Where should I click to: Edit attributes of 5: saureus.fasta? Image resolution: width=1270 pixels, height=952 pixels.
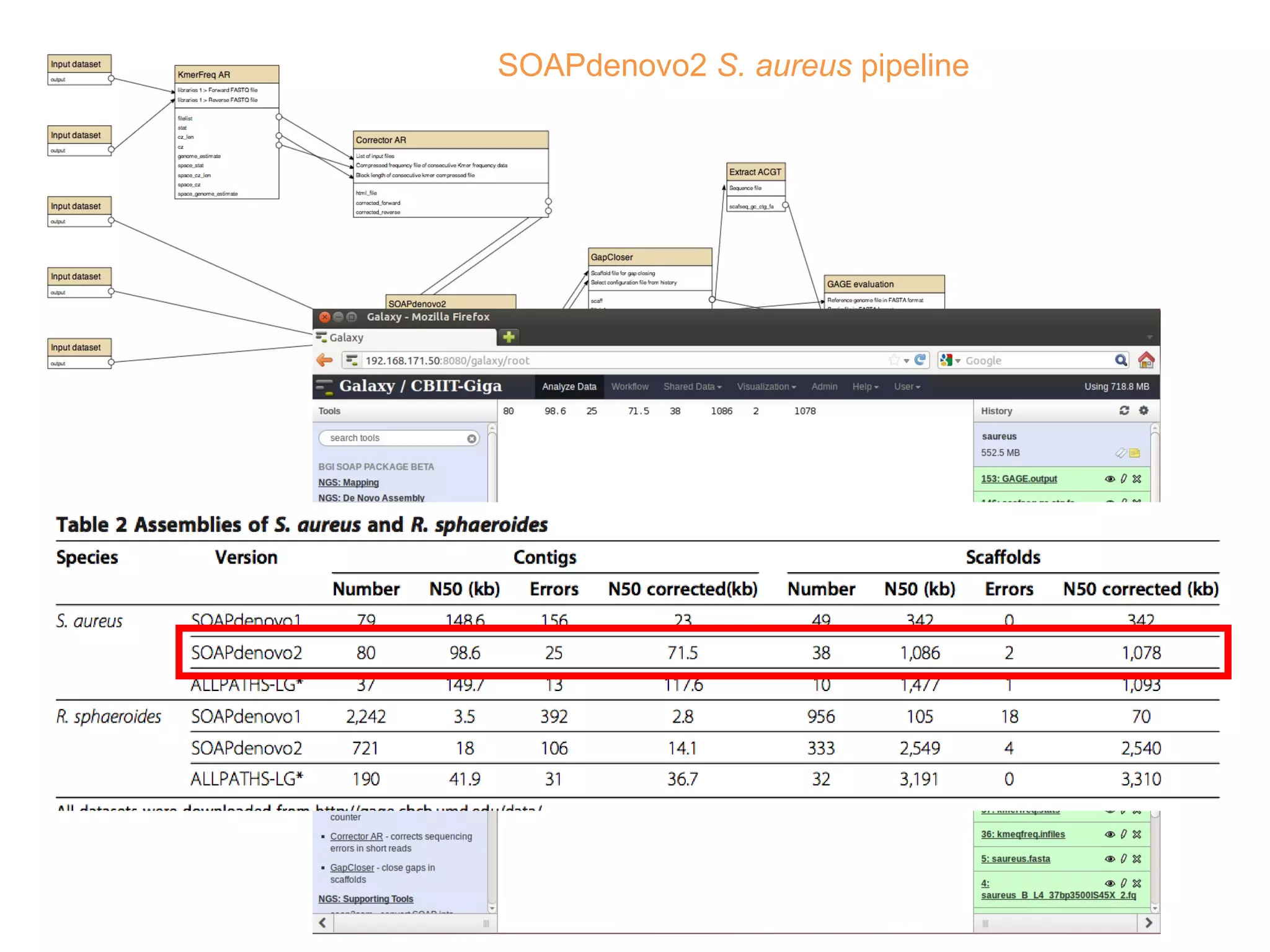pyautogui.click(x=1124, y=859)
